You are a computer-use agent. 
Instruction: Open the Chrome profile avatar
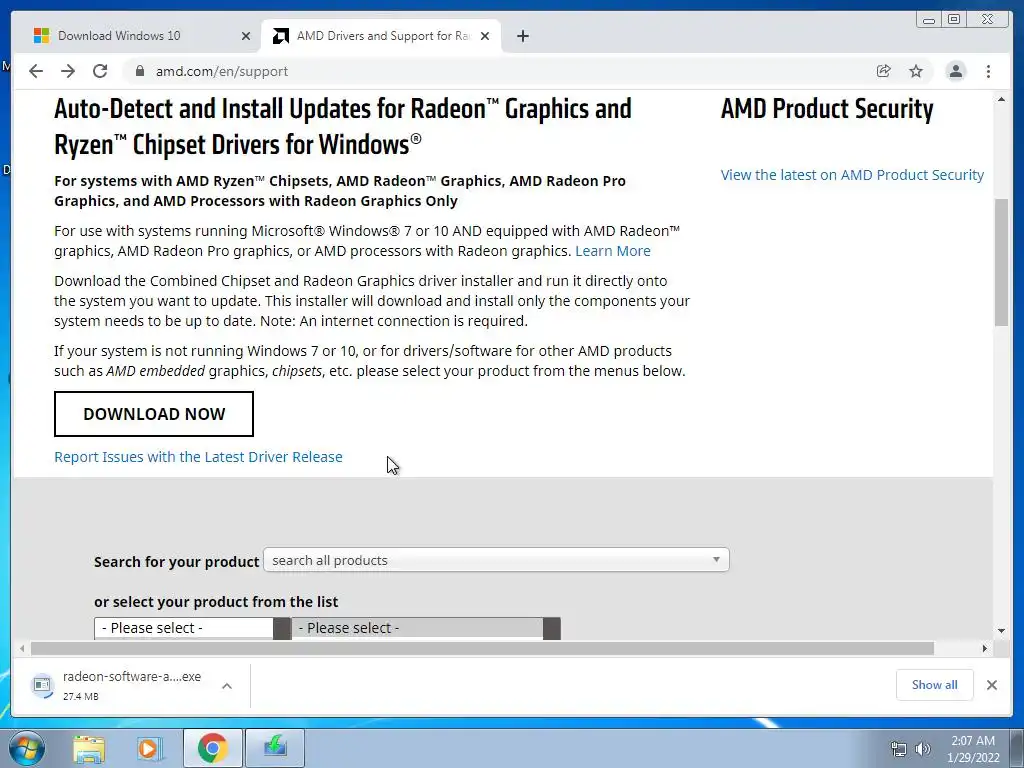[x=955, y=71]
